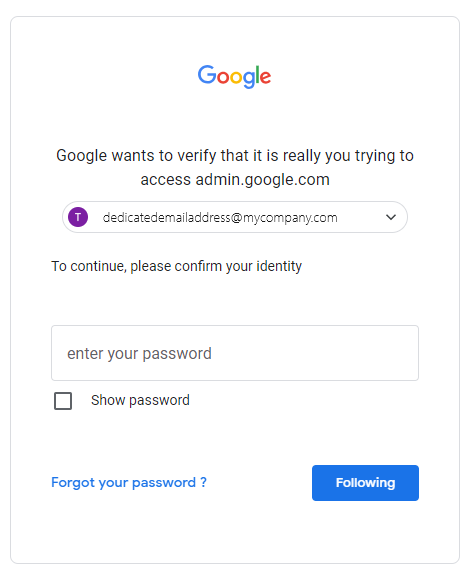Screen dimensions: 468x573
Task: Click the purple T account avatar
Action: (x=78, y=217)
